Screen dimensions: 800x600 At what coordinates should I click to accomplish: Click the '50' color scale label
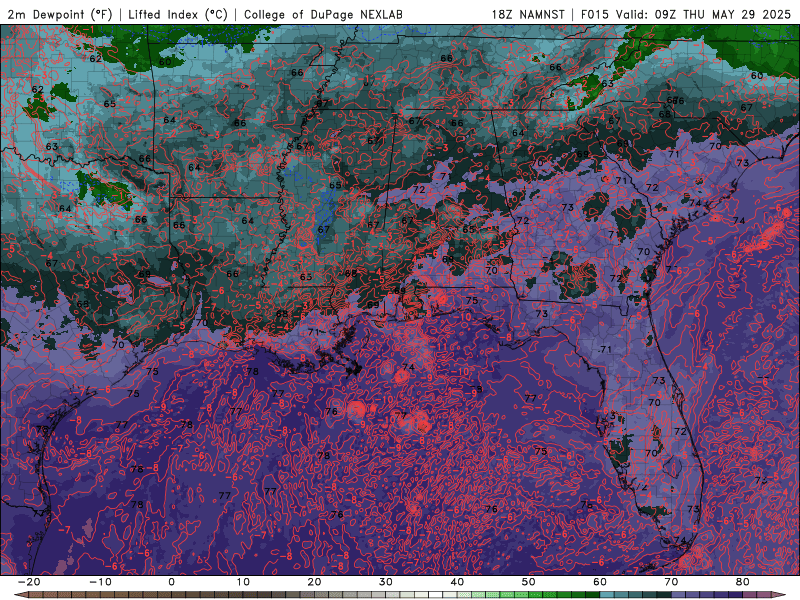point(529,582)
